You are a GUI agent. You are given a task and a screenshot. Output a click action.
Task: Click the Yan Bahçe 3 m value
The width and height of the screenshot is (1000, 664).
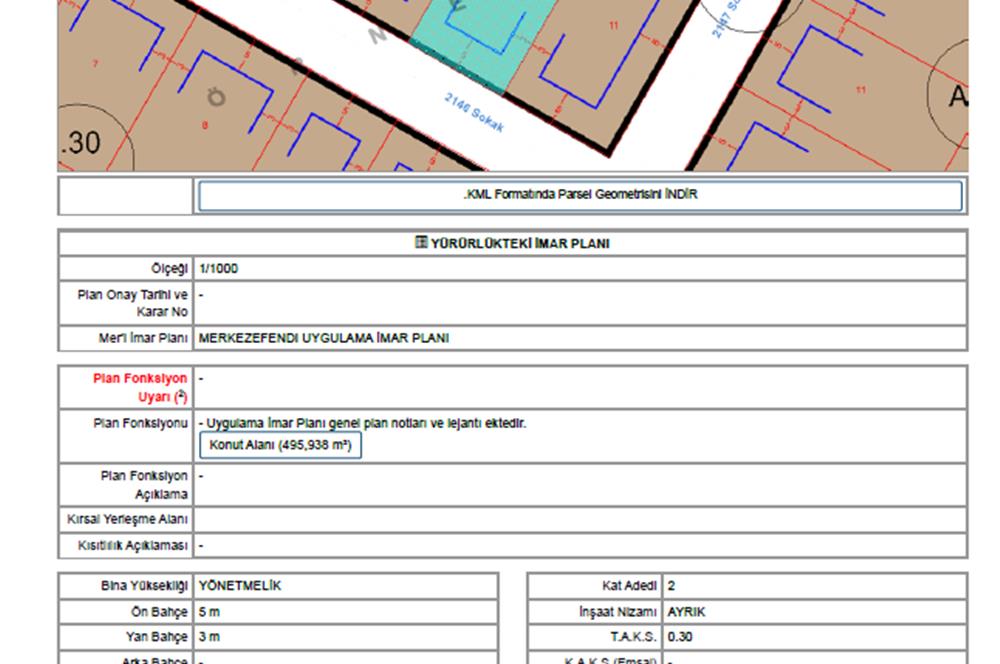[x=209, y=637]
